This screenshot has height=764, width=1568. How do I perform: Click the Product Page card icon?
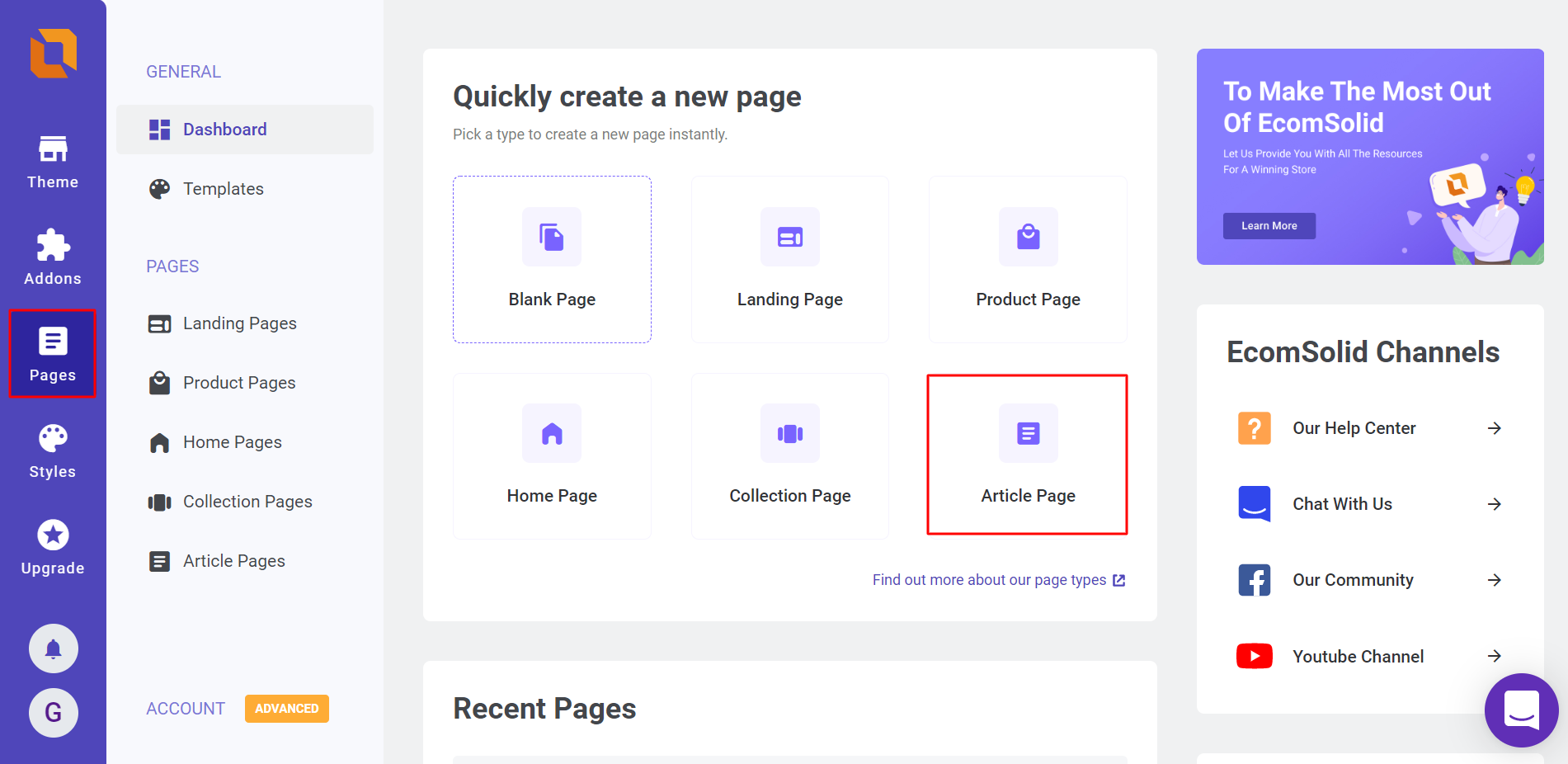(x=1029, y=237)
